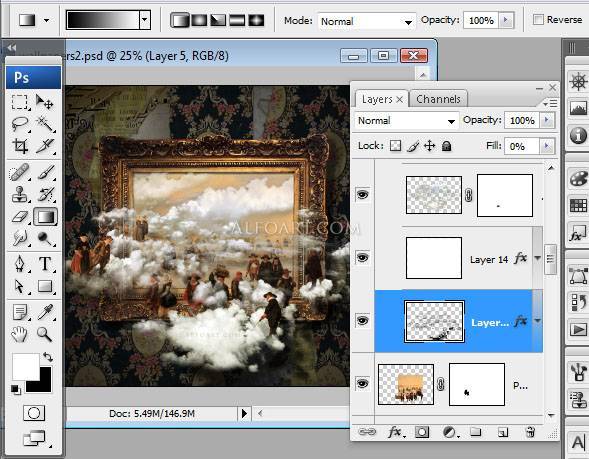Reset default foreground and background colors
589x459 pixels.
(15, 390)
